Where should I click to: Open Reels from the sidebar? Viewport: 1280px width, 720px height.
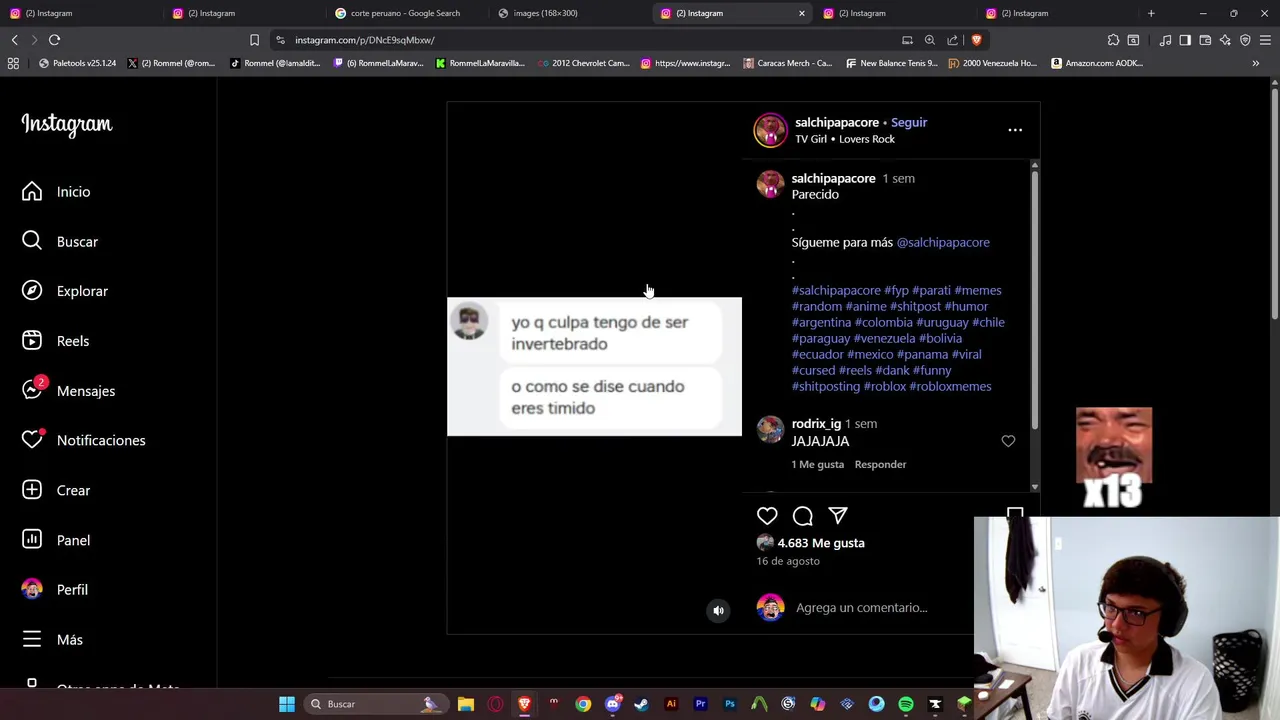click(56, 341)
